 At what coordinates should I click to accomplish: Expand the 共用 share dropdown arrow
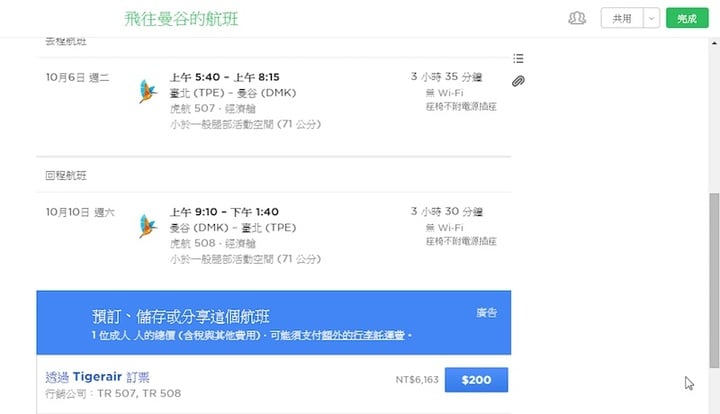tap(651, 18)
